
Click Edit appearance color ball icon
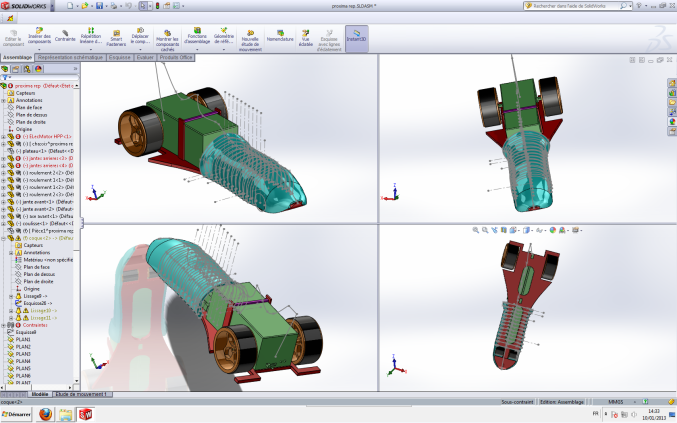[553, 230]
